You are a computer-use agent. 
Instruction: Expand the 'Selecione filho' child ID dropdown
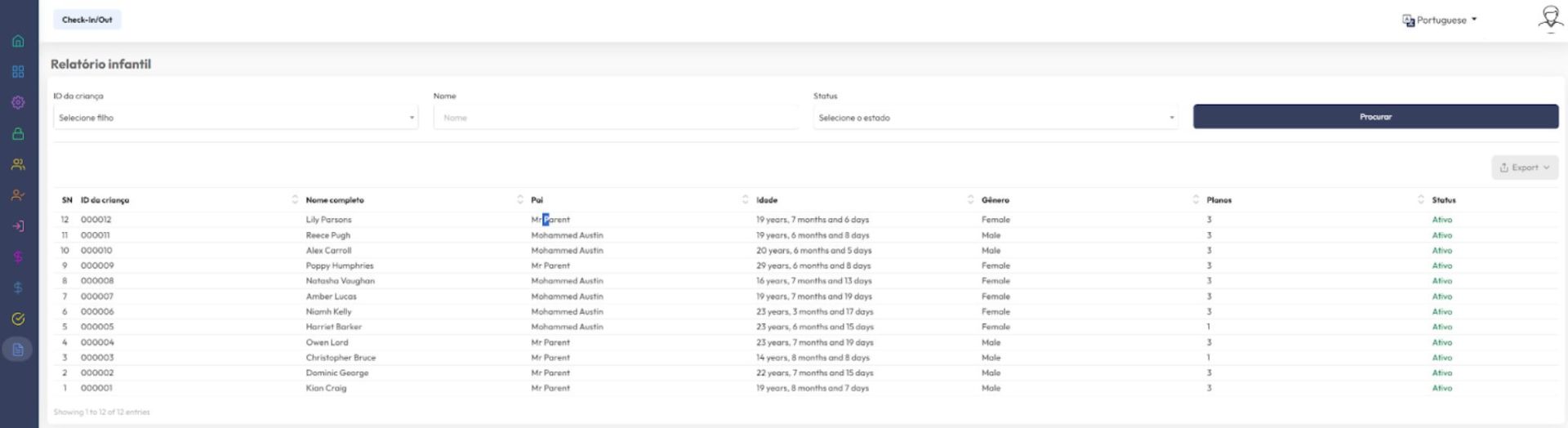[235, 118]
